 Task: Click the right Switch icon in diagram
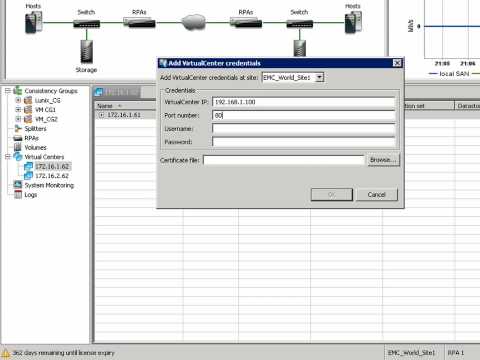click(300, 24)
